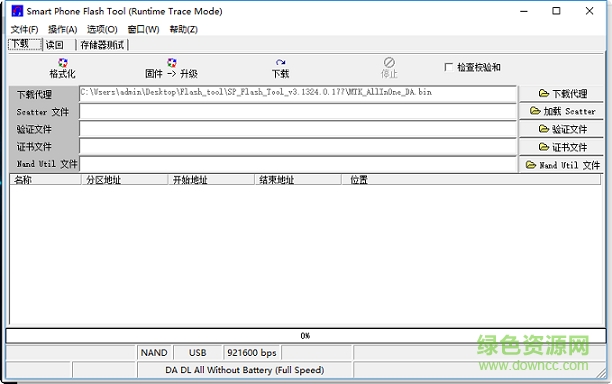Viewport: 612px width, 384px height.
Task: Sort by the 位置 column header
Action: tap(471, 180)
